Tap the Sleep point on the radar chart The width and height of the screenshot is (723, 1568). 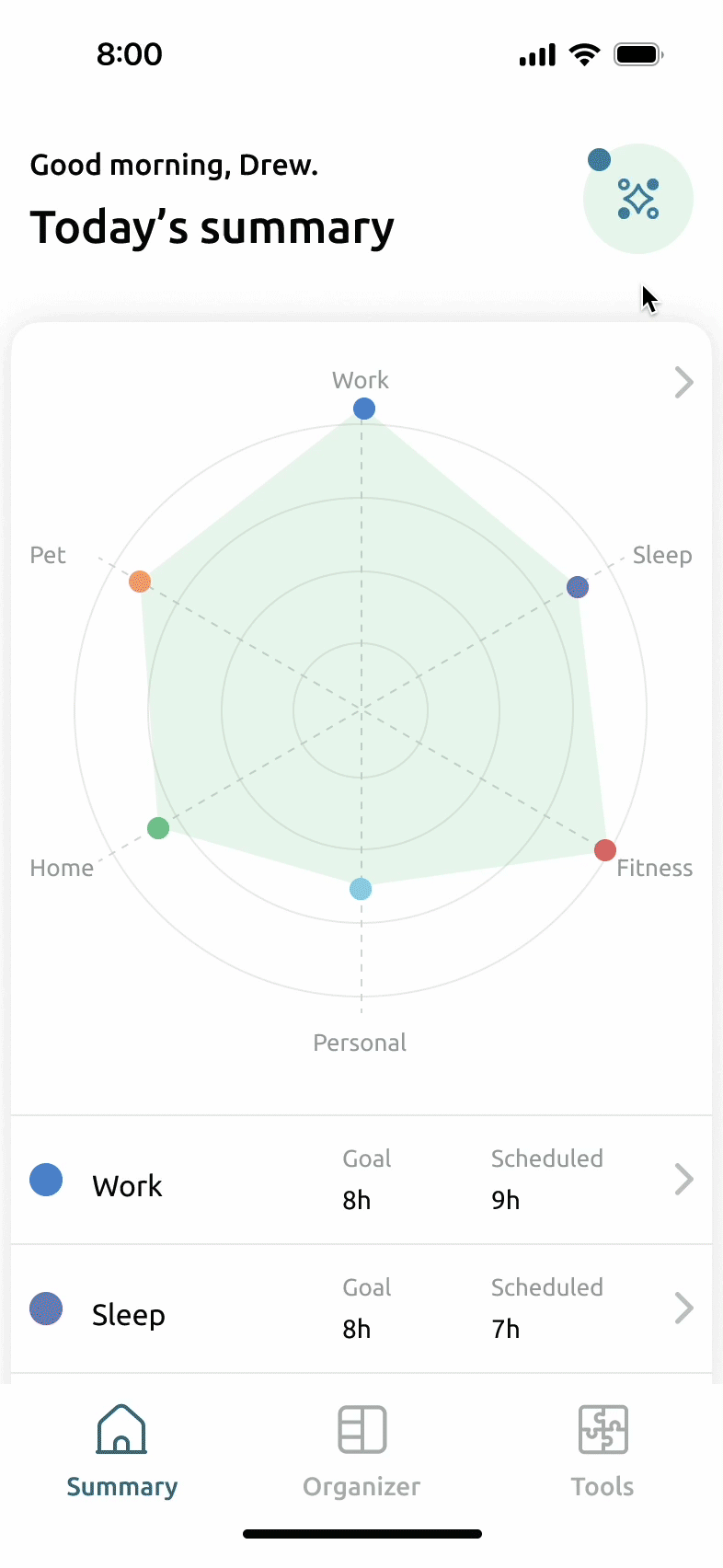tap(578, 587)
